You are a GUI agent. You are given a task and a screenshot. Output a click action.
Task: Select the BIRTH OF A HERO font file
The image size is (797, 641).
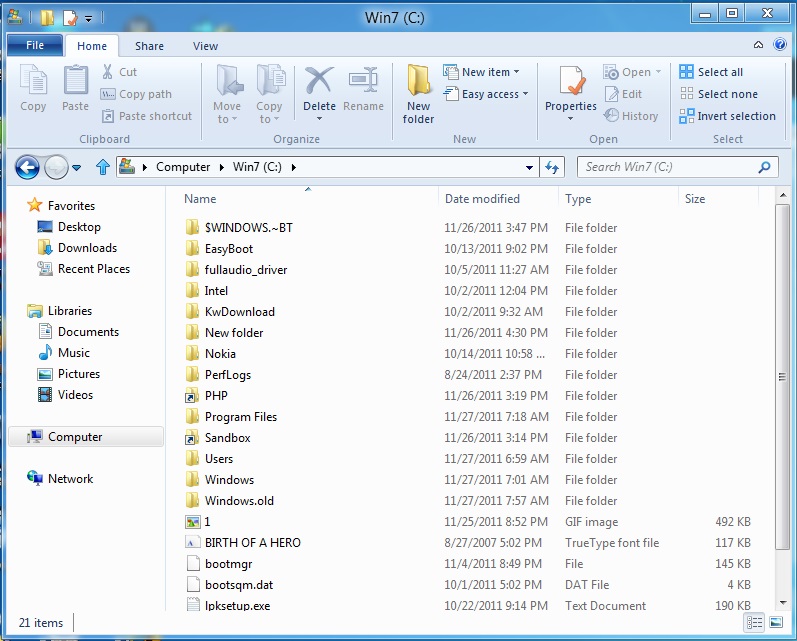pyautogui.click(x=243, y=543)
